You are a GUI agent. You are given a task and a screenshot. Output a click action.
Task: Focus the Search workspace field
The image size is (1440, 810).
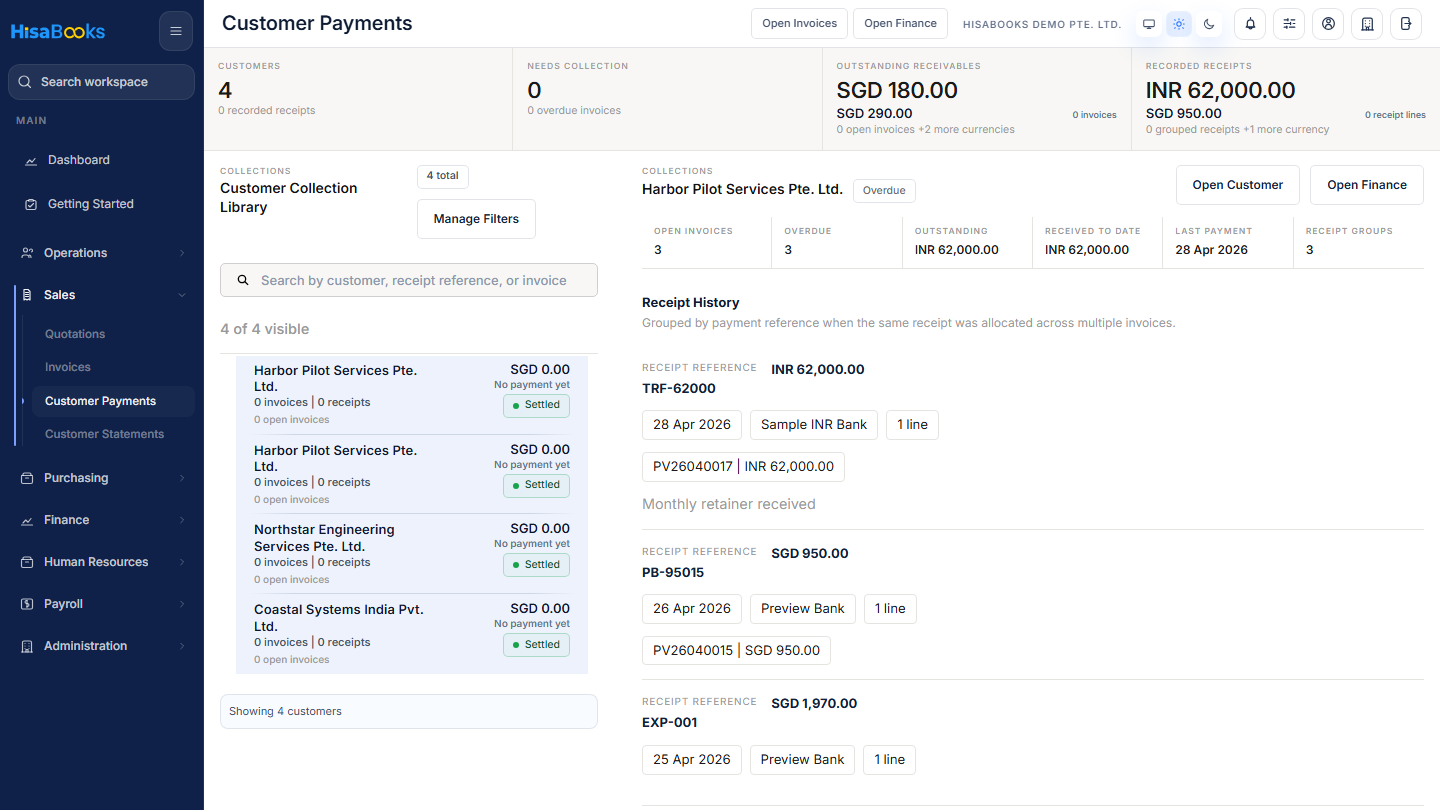(101, 82)
